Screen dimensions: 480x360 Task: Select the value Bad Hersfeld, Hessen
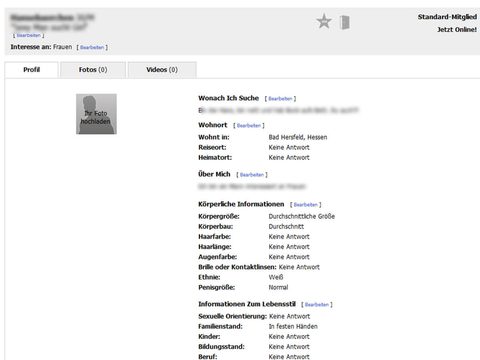click(x=298, y=137)
